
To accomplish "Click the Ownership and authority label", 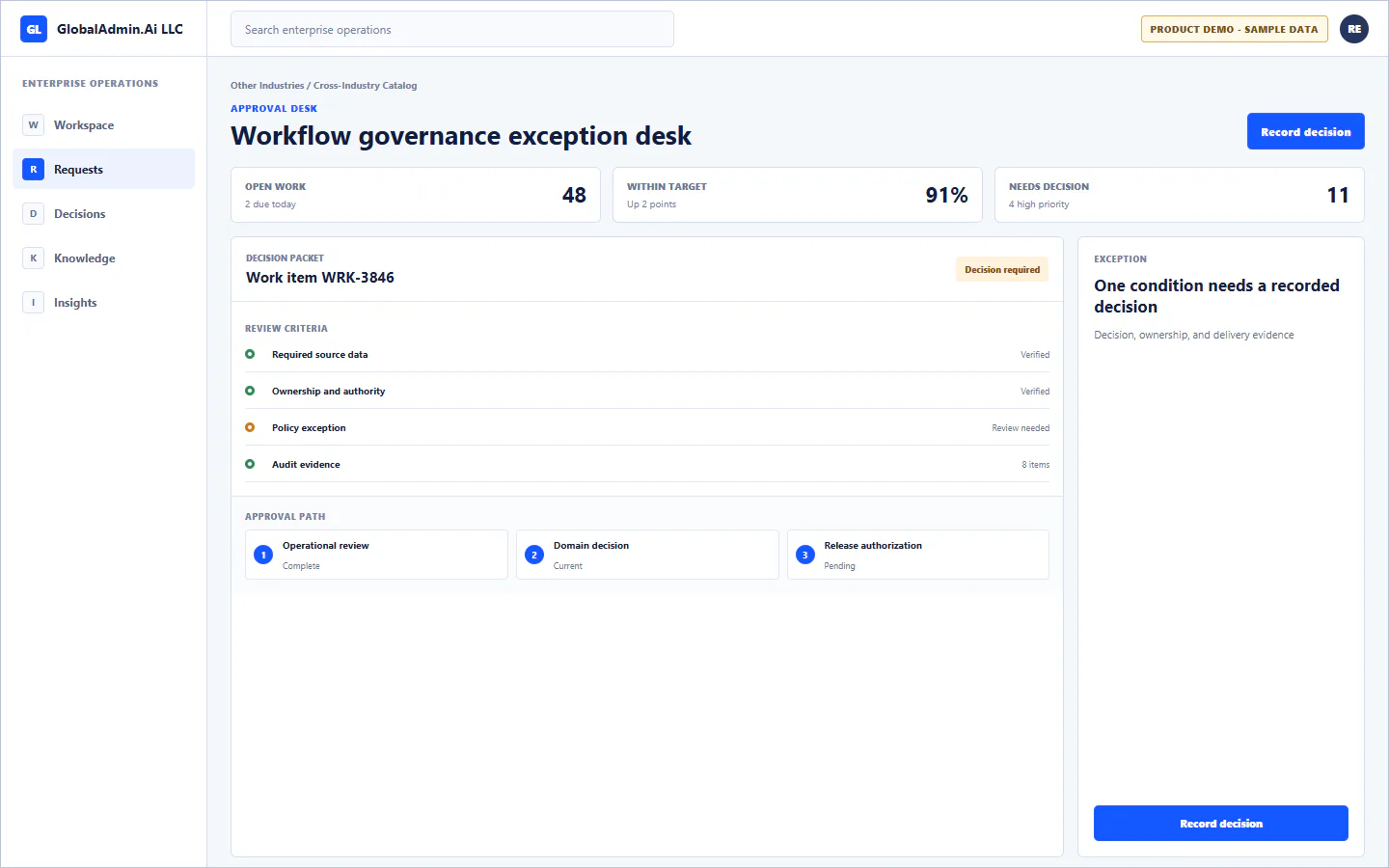I will pos(328,392).
